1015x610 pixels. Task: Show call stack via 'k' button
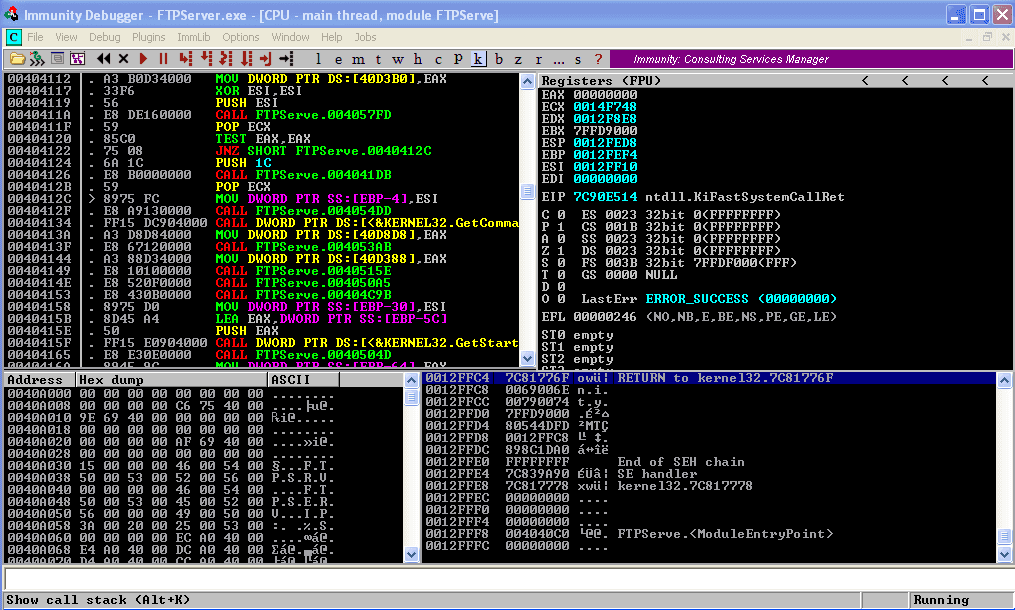[x=478, y=59]
